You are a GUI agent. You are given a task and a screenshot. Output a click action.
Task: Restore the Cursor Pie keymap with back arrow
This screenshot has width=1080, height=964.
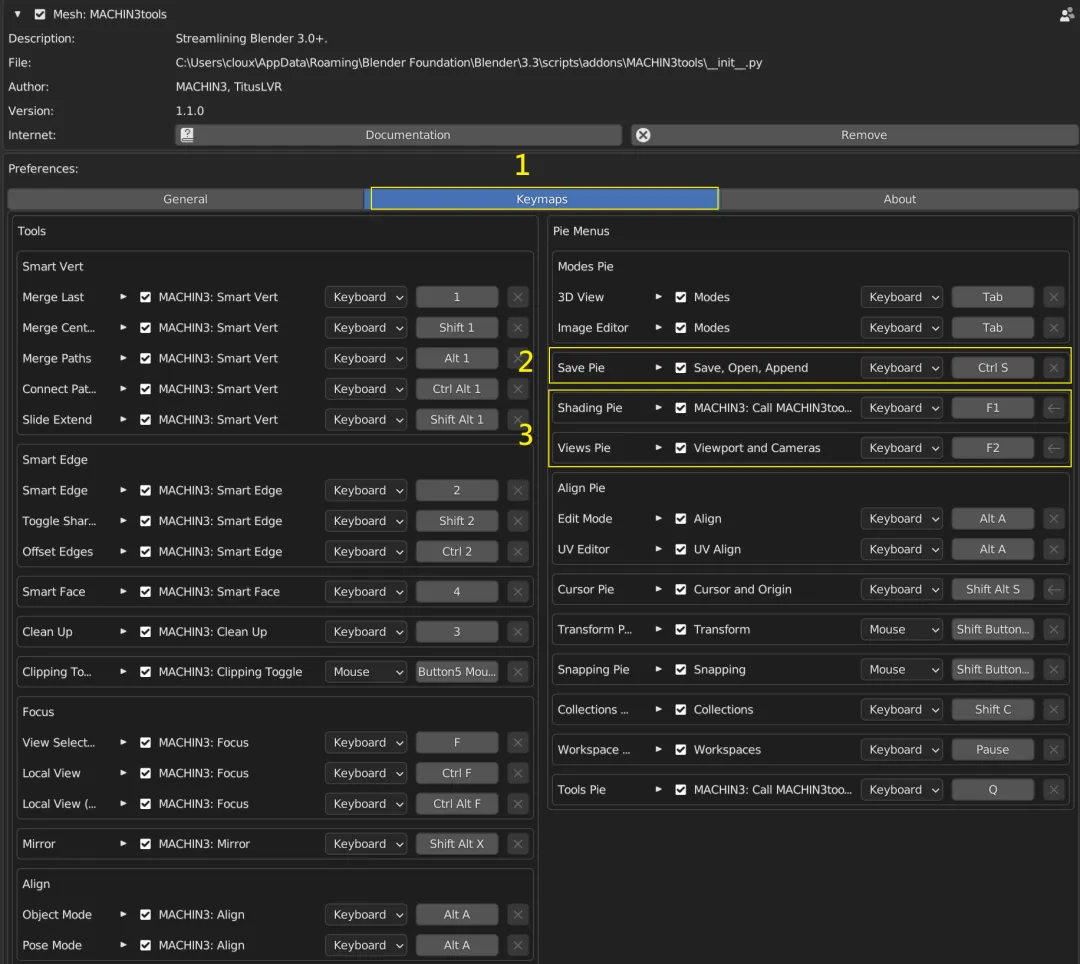pyautogui.click(x=1053, y=589)
